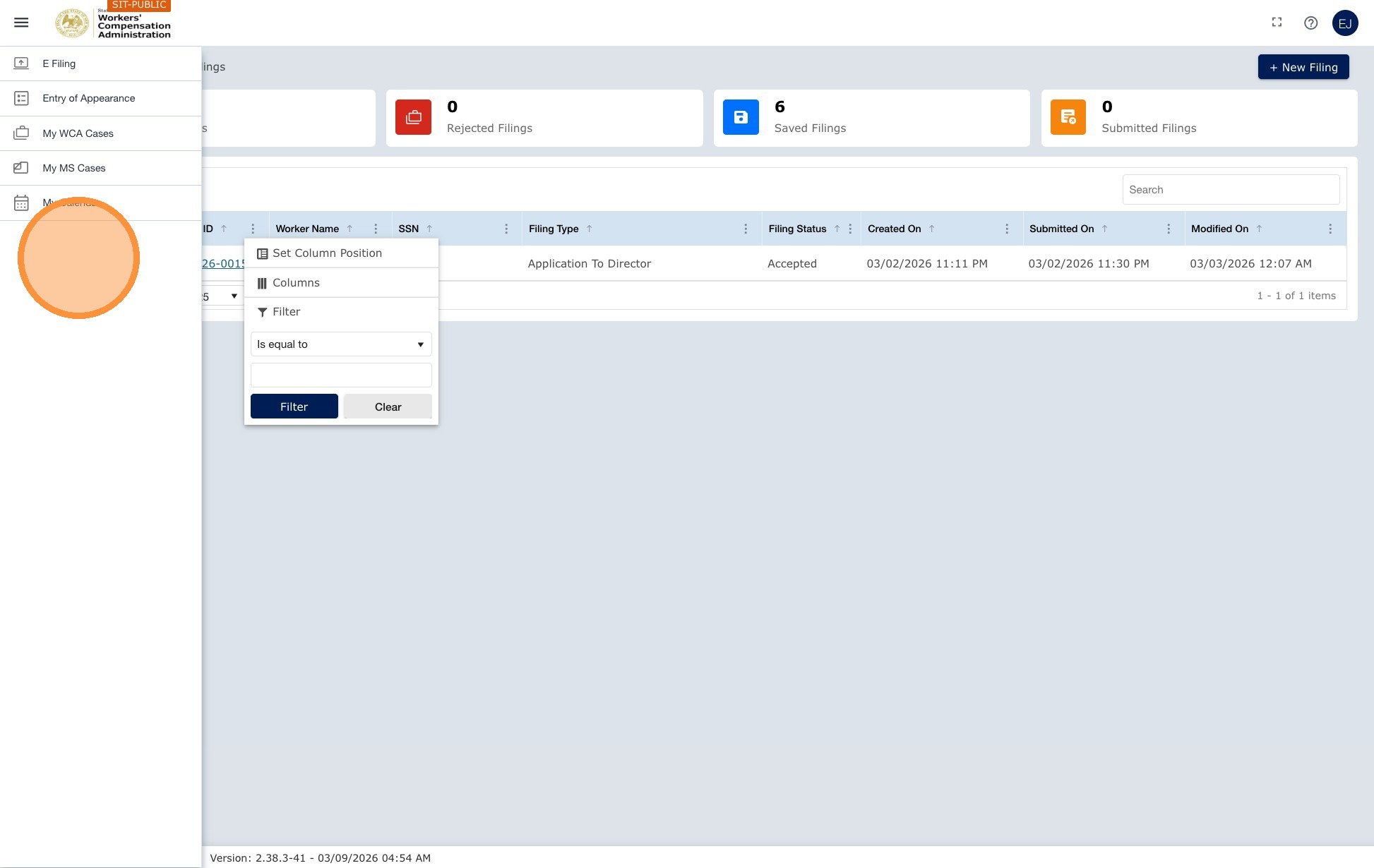Screen dimensions: 1374x868
Task: Open the filing ID link in the row
Action: [x=223, y=263]
